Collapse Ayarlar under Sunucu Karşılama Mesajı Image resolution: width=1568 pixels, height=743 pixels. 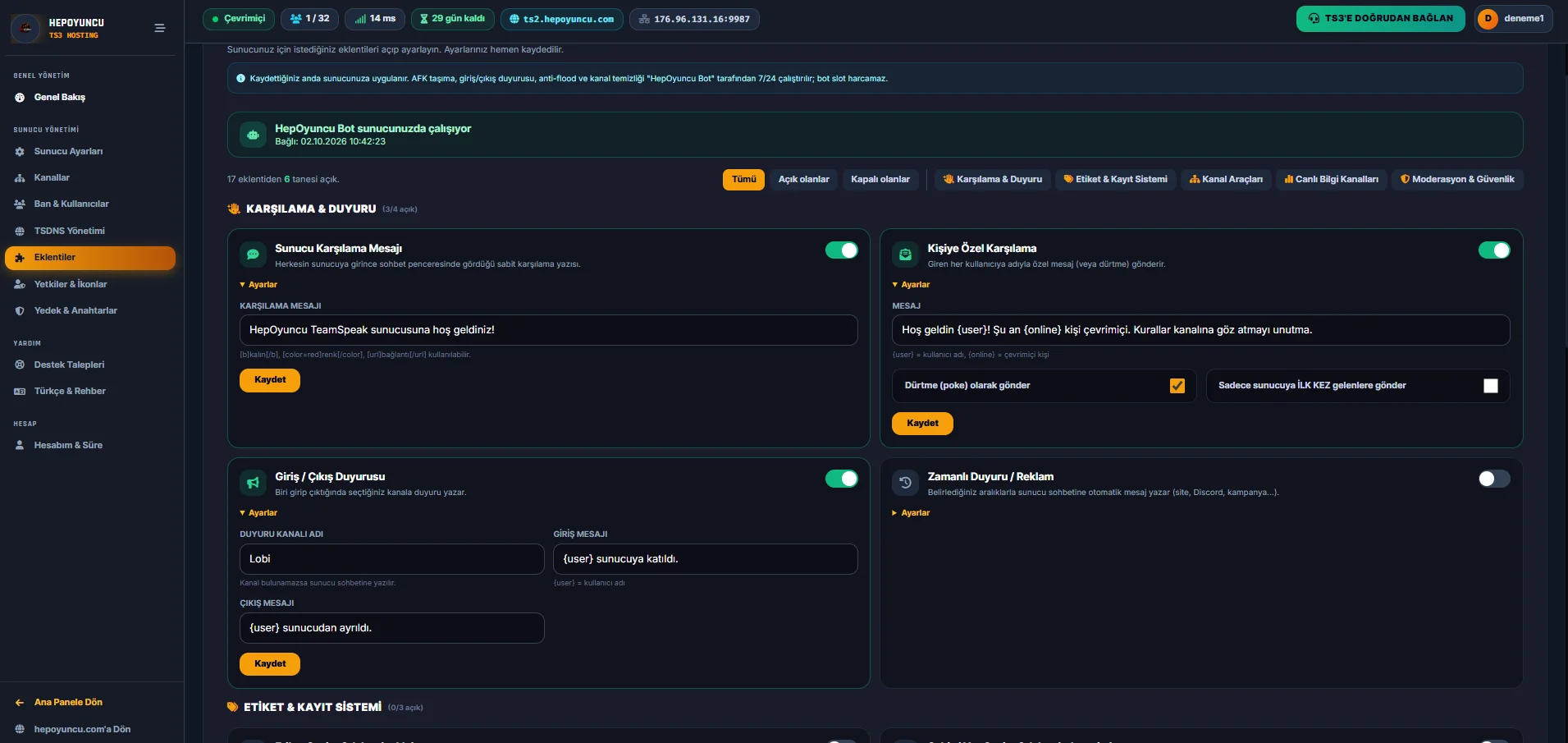[258, 285]
